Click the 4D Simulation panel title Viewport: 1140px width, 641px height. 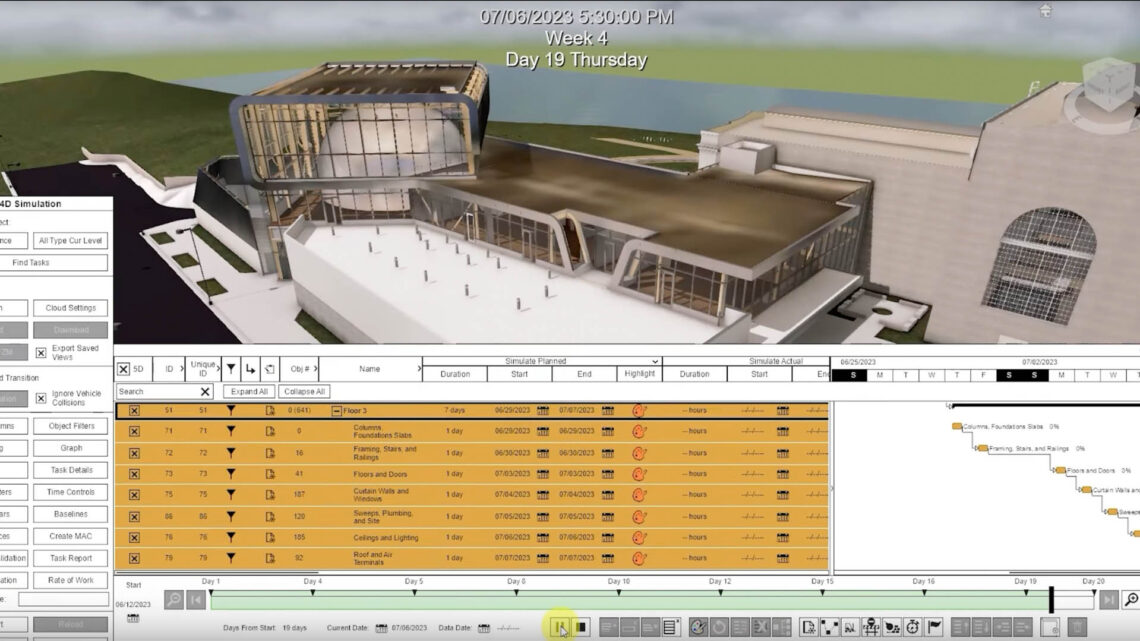[x=32, y=203]
